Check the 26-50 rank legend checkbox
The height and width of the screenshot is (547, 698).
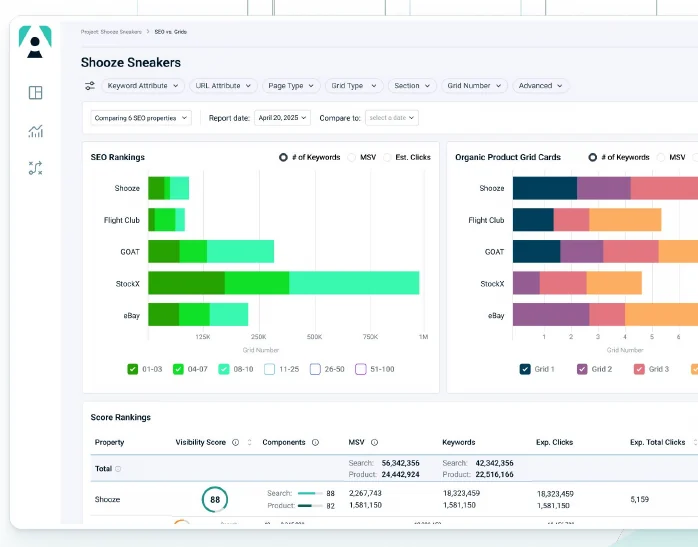pyautogui.click(x=315, y=369)
